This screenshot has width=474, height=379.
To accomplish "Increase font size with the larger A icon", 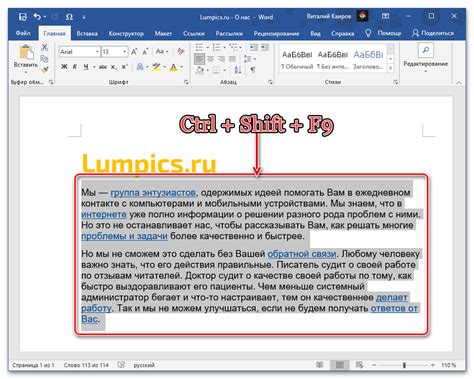I will [134, 52].
